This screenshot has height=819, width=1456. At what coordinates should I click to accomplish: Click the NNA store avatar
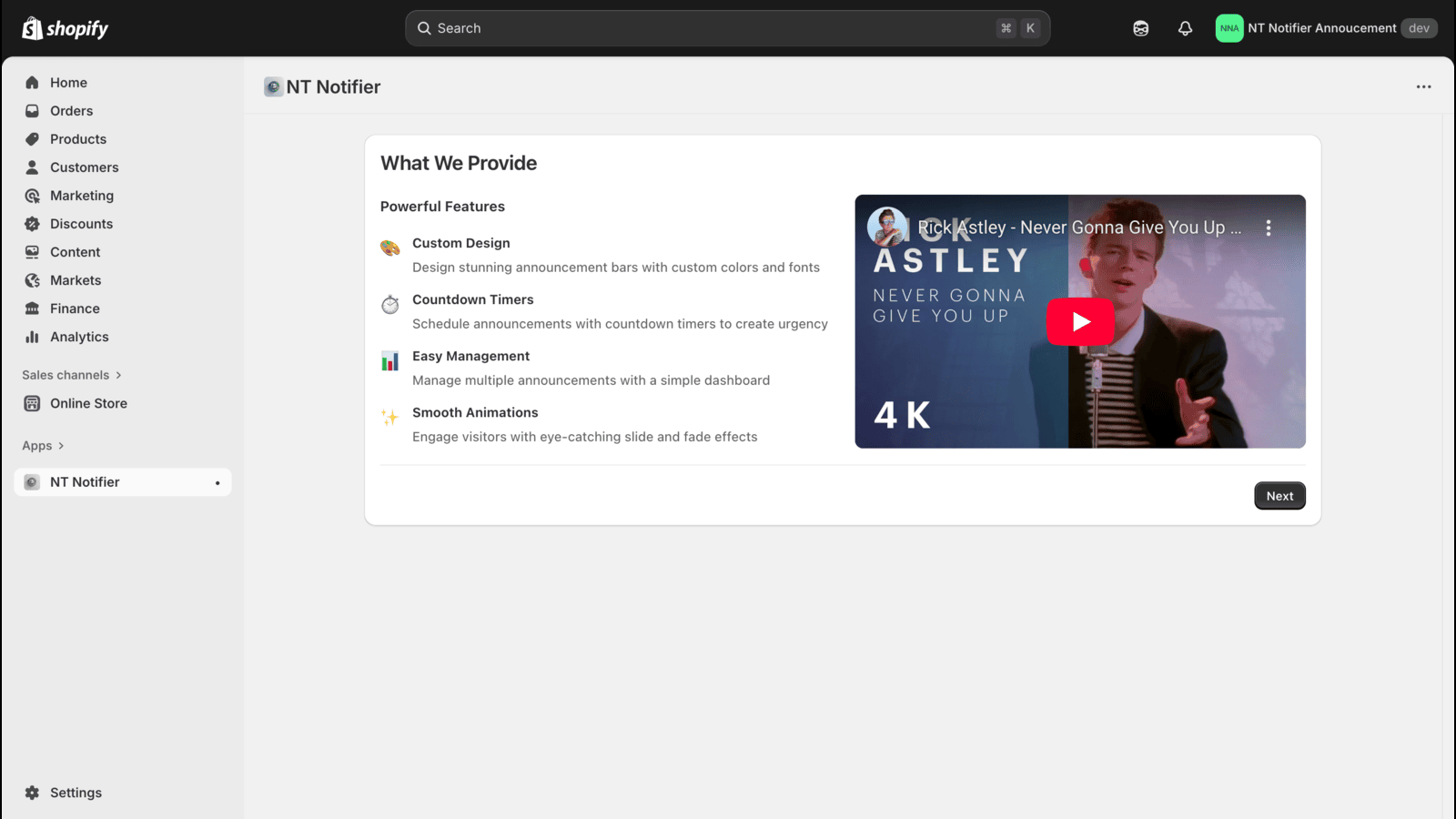(x=1228, y=28)
